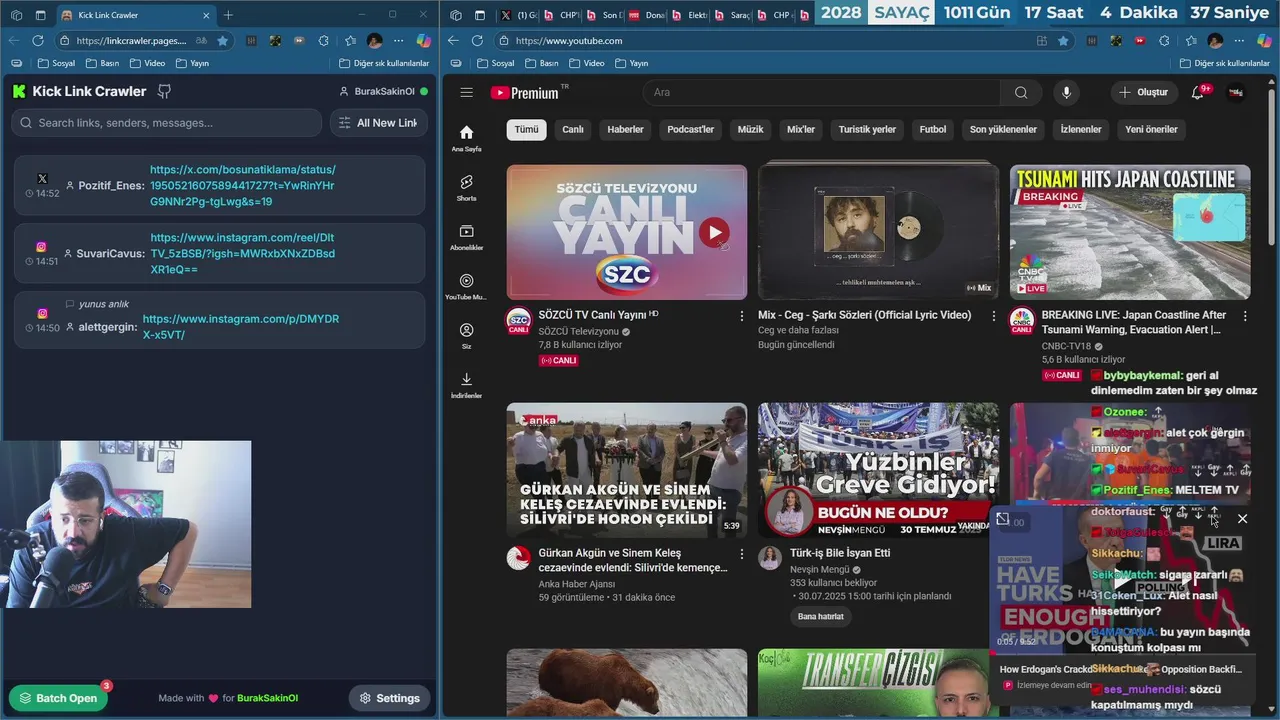
Task: Click the X platform icon at 14:52
Action: pos(42,178)
